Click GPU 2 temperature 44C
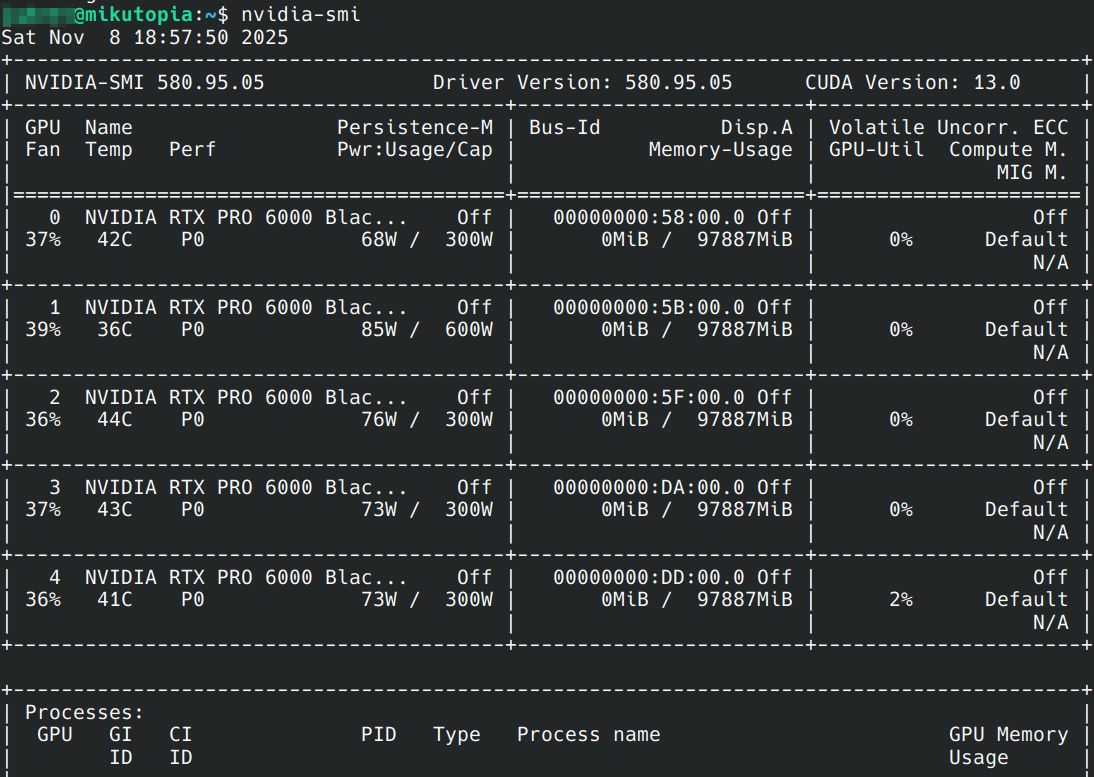 [114, 420]
